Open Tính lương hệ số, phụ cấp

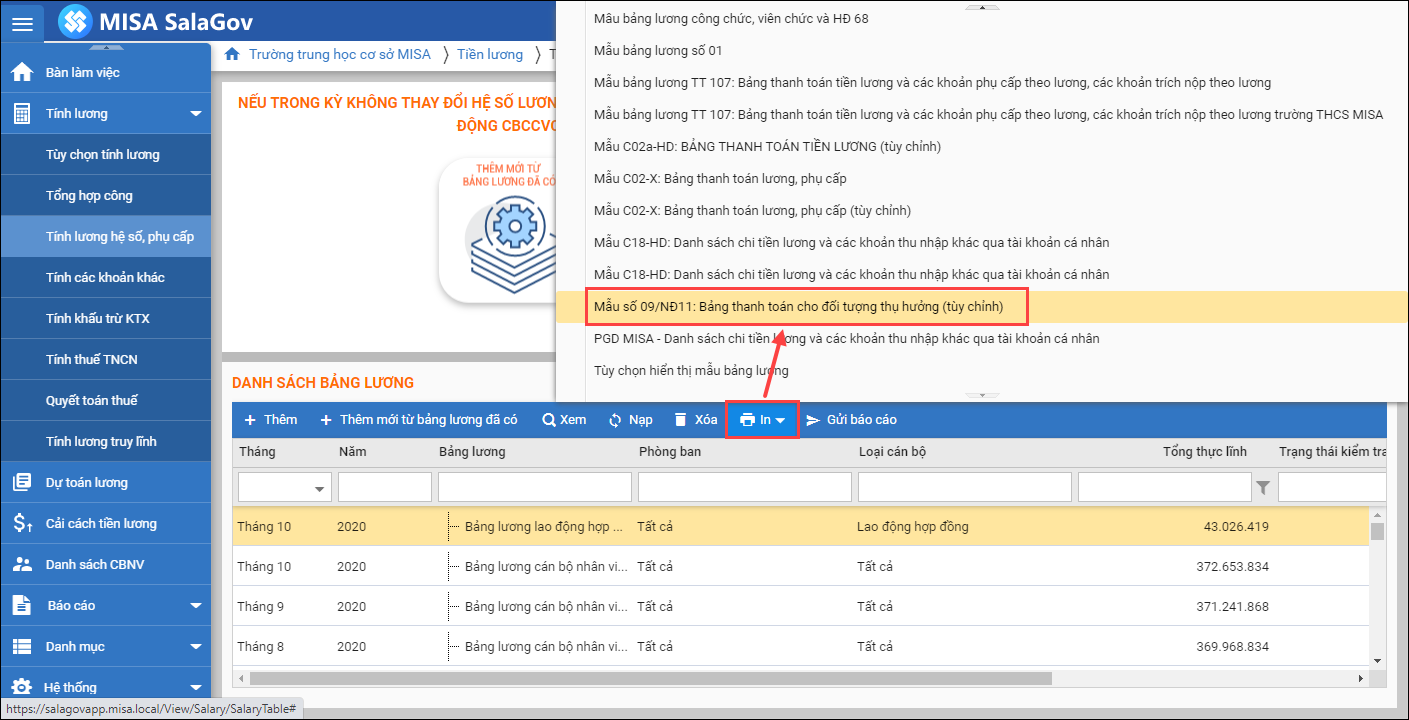pyautogui.click(x=106, y=236)
